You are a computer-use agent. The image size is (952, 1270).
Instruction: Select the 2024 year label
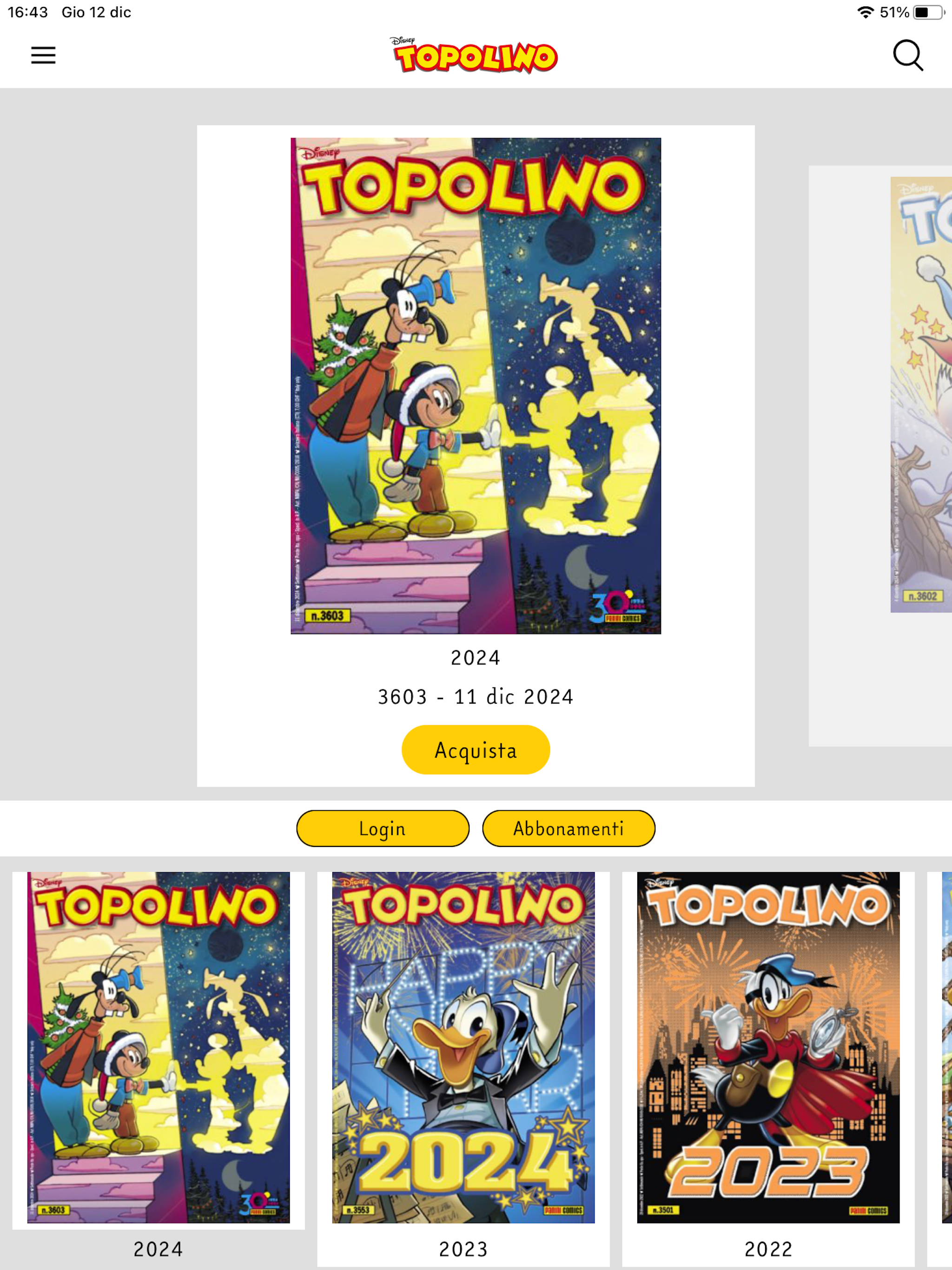pos(159,1250)
